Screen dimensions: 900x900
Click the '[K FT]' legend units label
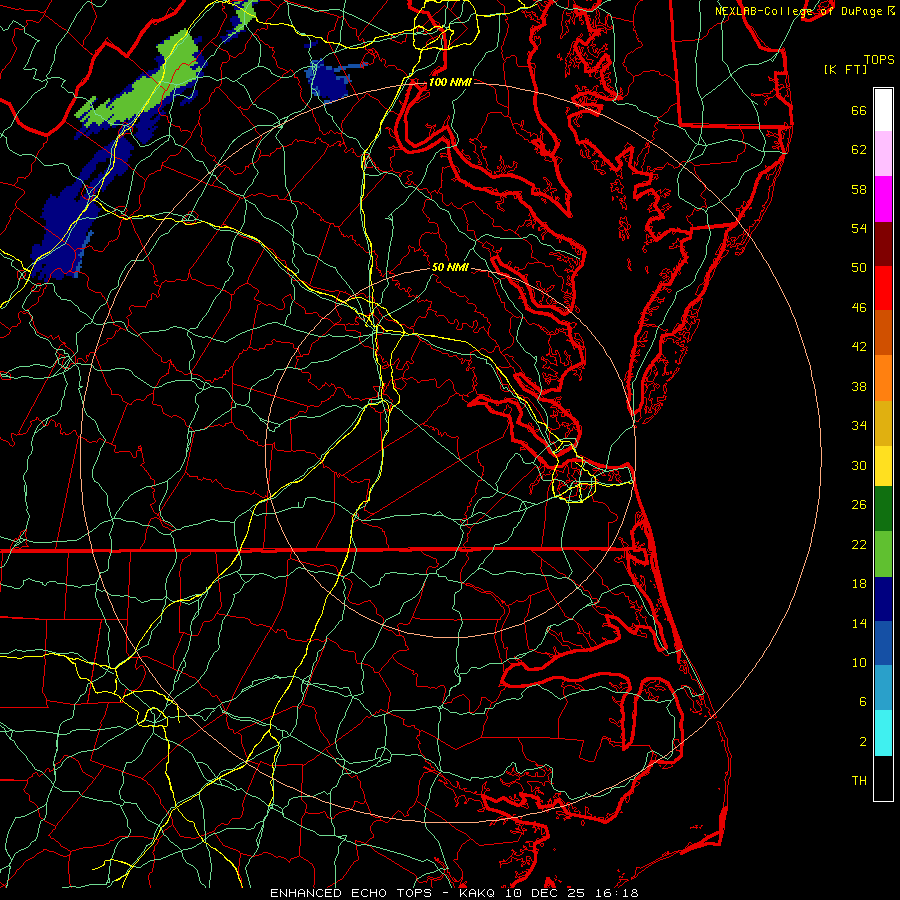tap(845, 69)
